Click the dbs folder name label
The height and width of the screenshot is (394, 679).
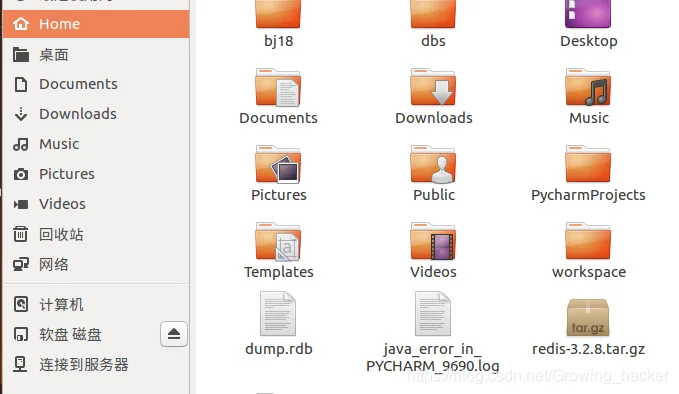(433, 41)
